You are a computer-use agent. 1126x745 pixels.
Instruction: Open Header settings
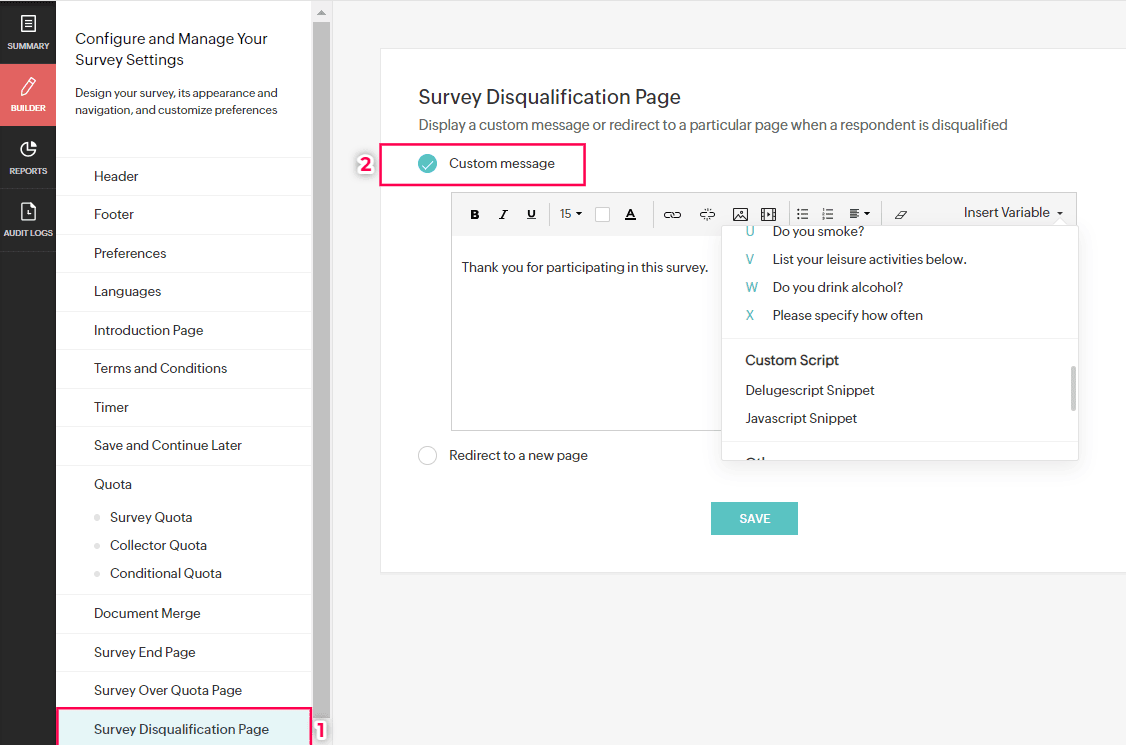(x=184, y=177)
